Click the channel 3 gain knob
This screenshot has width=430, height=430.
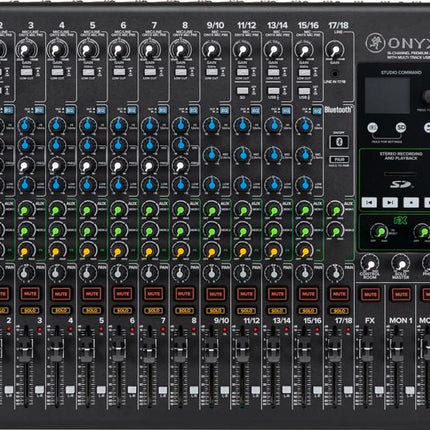tap(25, 50)
